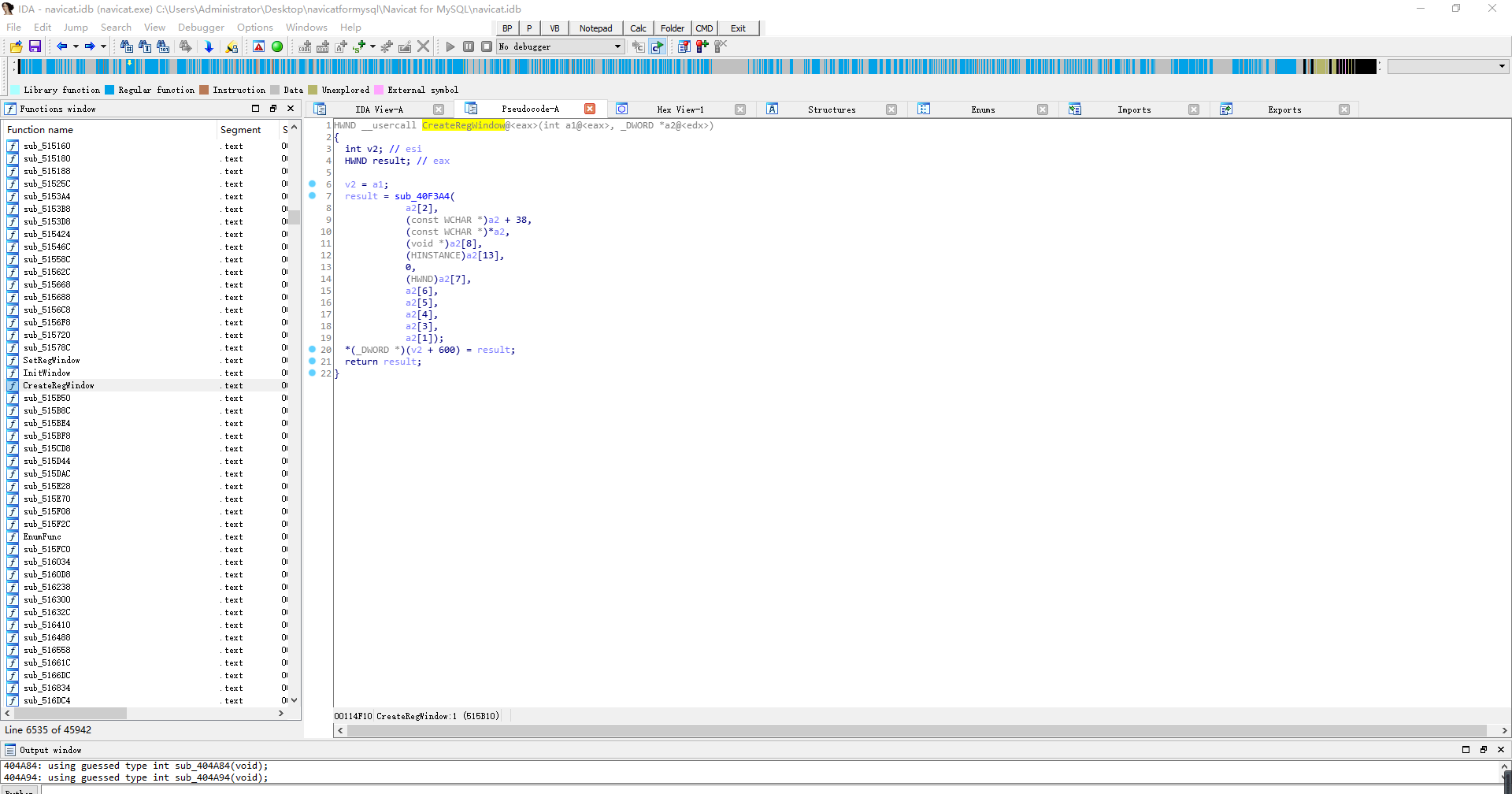Open the Options menu

(x=255, y=28)
